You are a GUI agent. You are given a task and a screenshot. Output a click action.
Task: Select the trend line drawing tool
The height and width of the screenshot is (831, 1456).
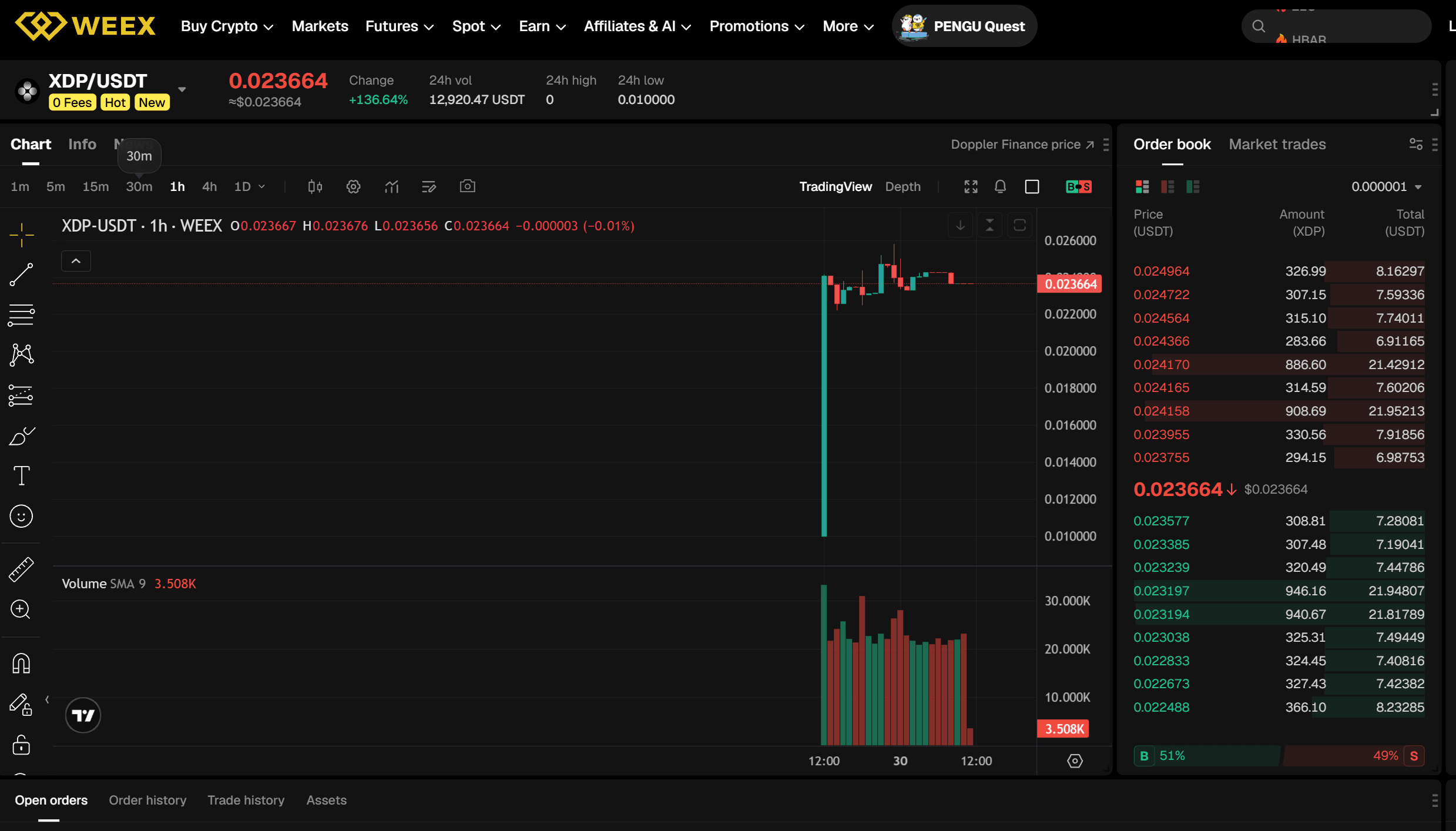22,275
